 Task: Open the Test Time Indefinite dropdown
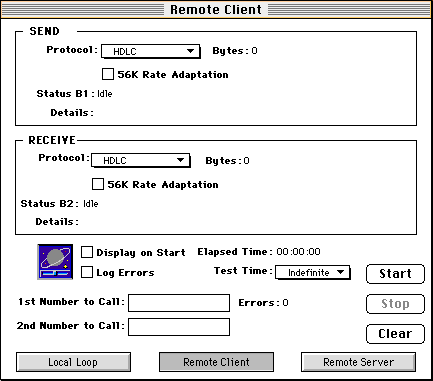tap(313, 272)
